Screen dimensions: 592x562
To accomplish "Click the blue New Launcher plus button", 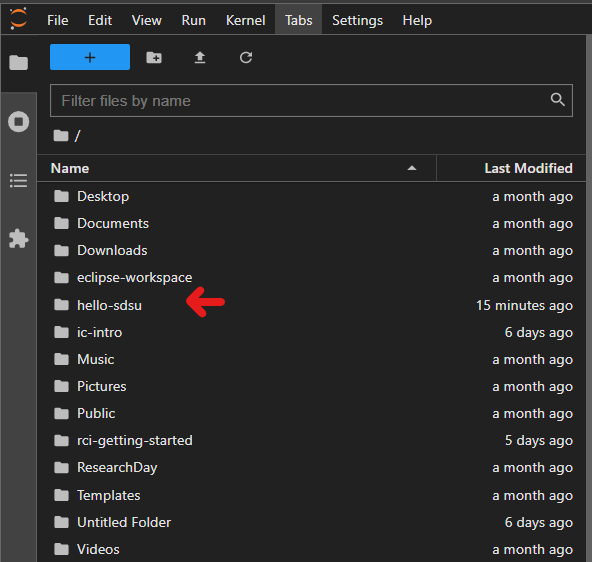I will pyautogui.click(x=90, y=57).
